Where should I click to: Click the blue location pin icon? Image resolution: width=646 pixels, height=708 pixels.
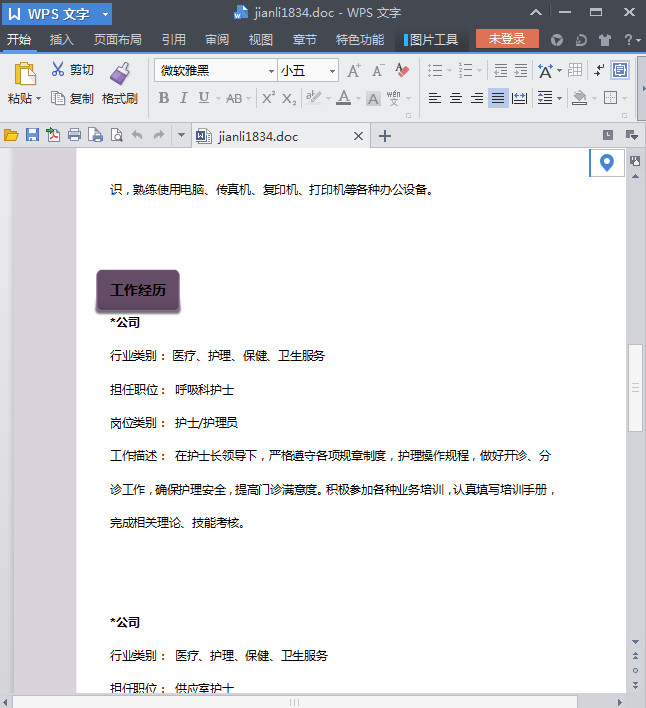click(607, 163)
